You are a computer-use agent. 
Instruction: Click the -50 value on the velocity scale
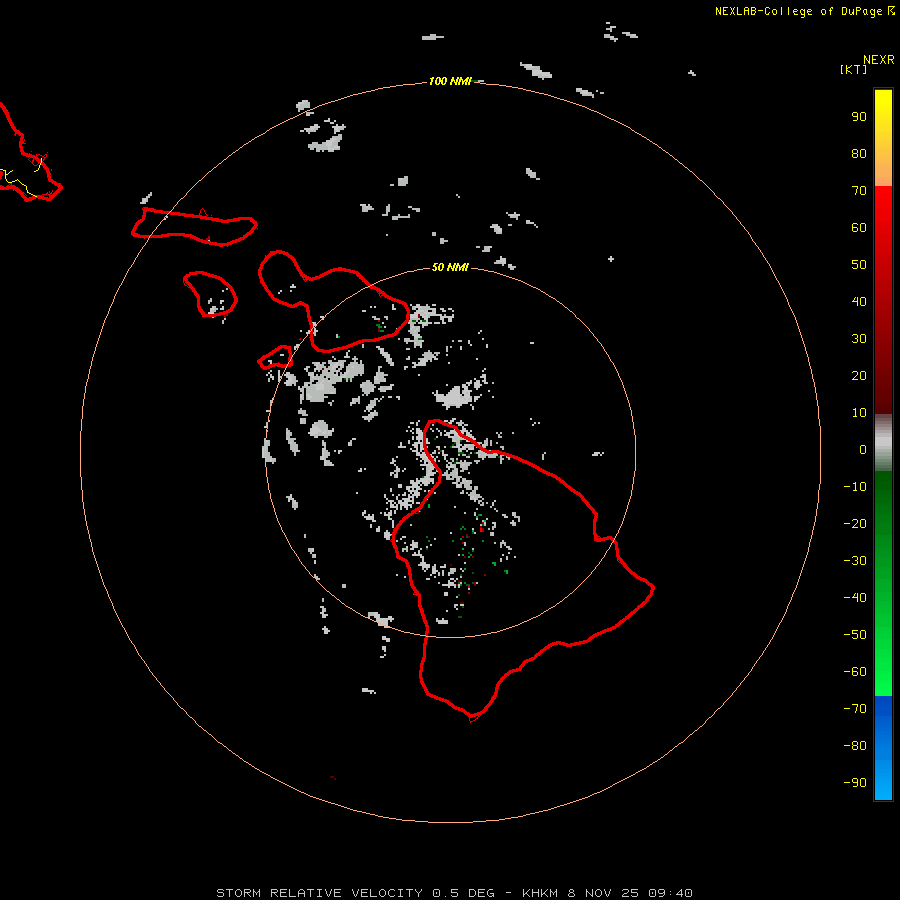855,635
